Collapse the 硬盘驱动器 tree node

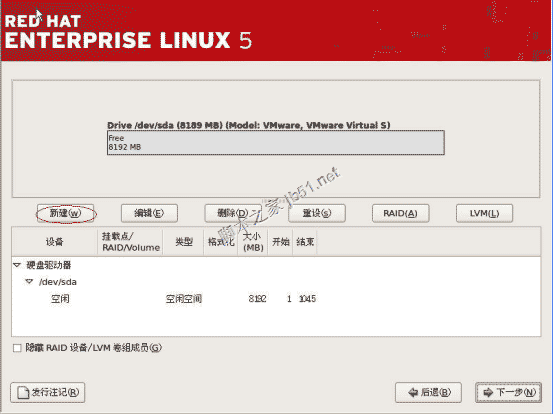[x=17, y=265]
